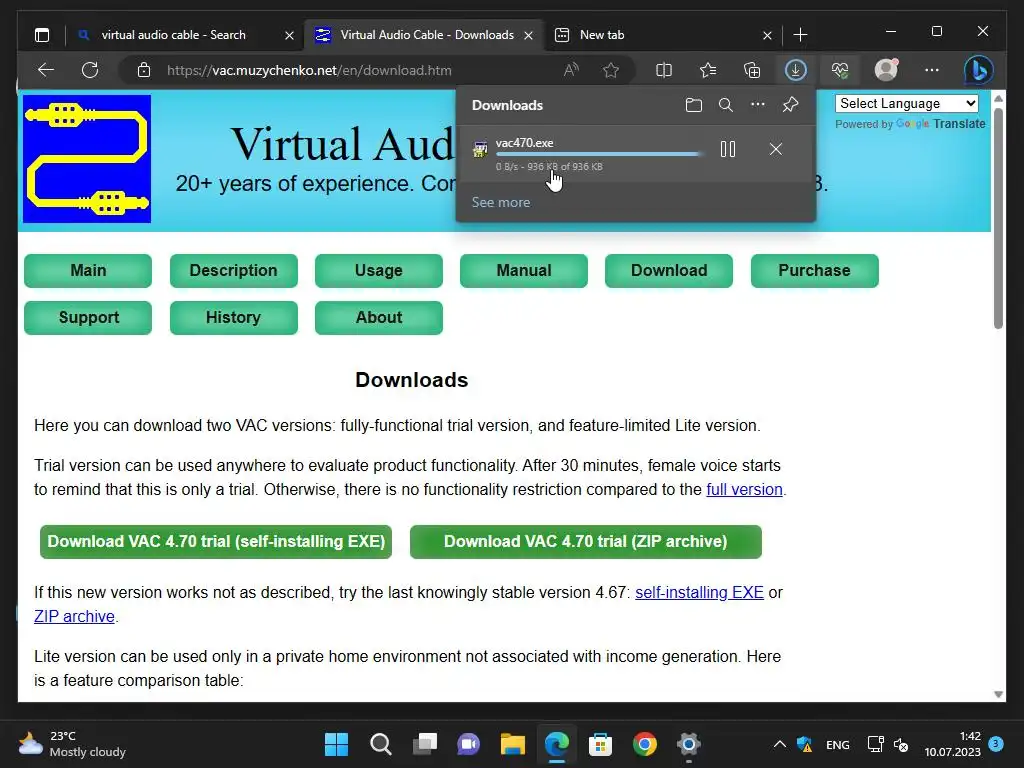Open split screen icon in toolbar

[x=664, y=70]
